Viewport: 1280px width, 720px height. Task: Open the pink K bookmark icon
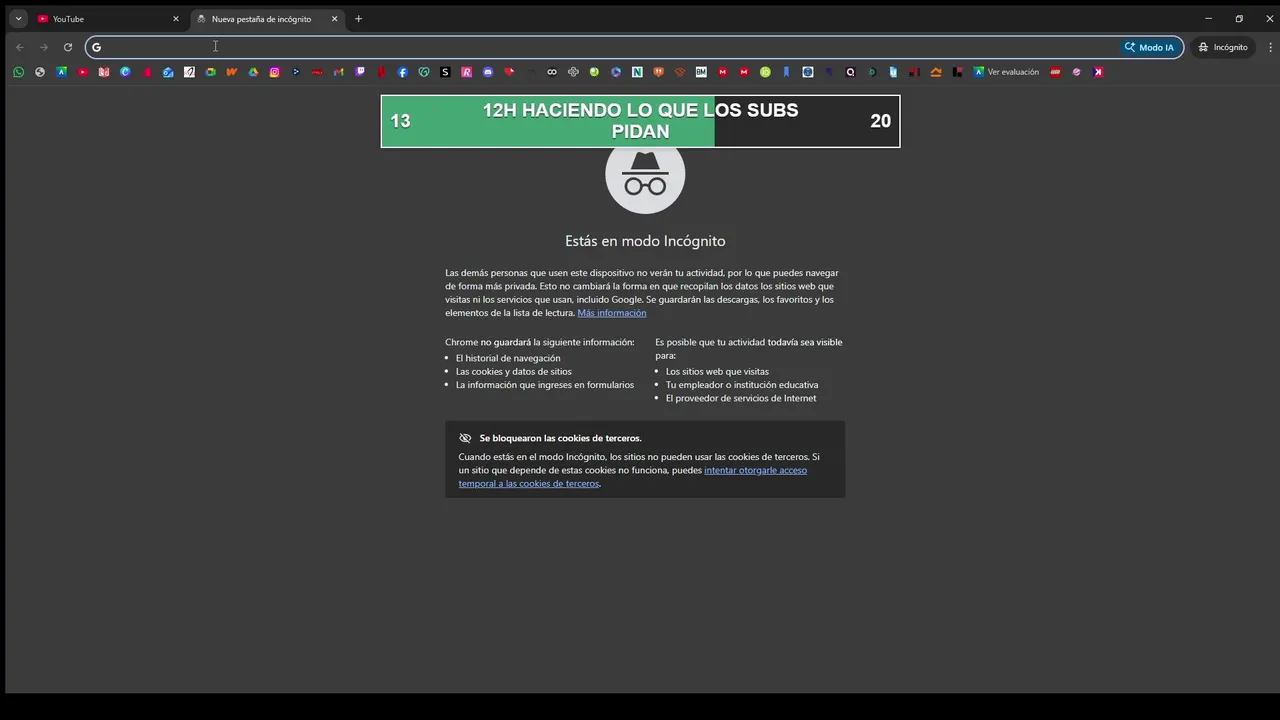1098,72
